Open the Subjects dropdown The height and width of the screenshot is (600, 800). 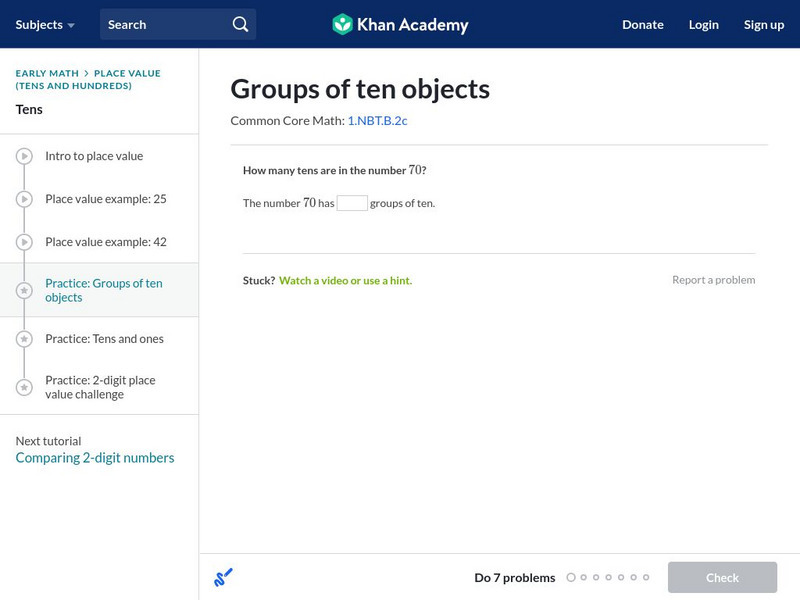[x=44, y=24]
